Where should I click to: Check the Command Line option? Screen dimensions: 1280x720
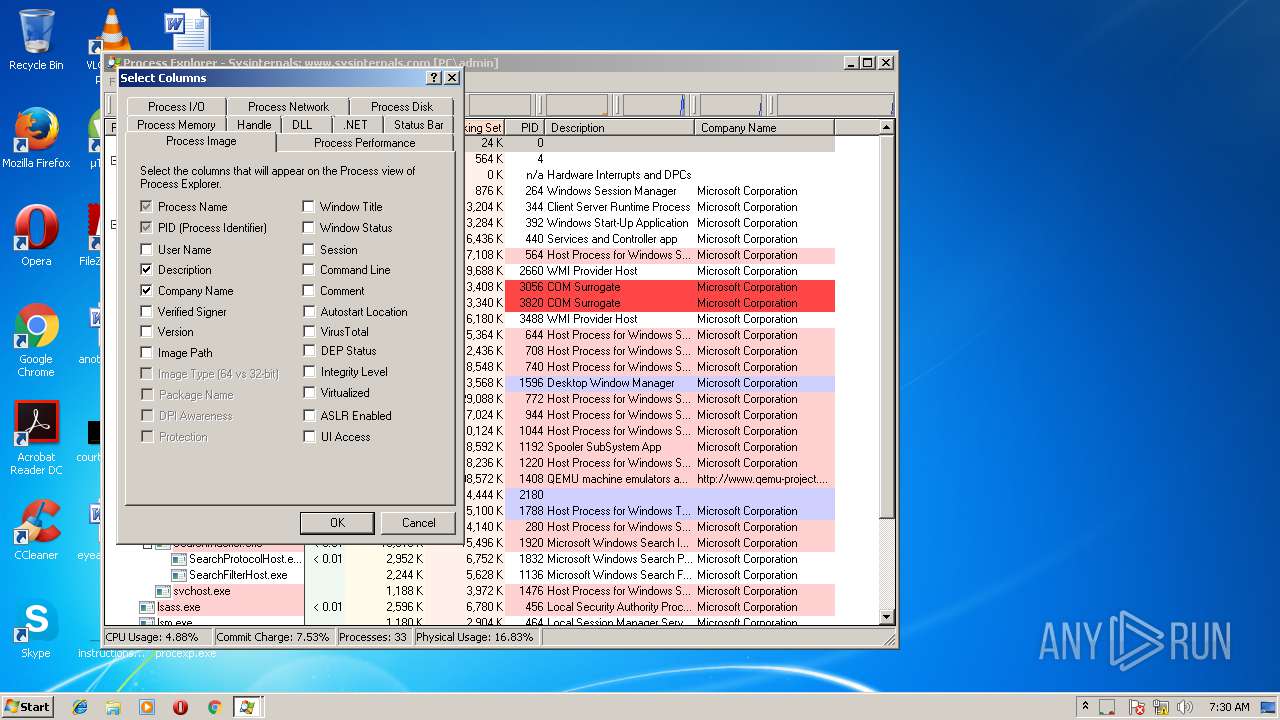tap(309, 269)
